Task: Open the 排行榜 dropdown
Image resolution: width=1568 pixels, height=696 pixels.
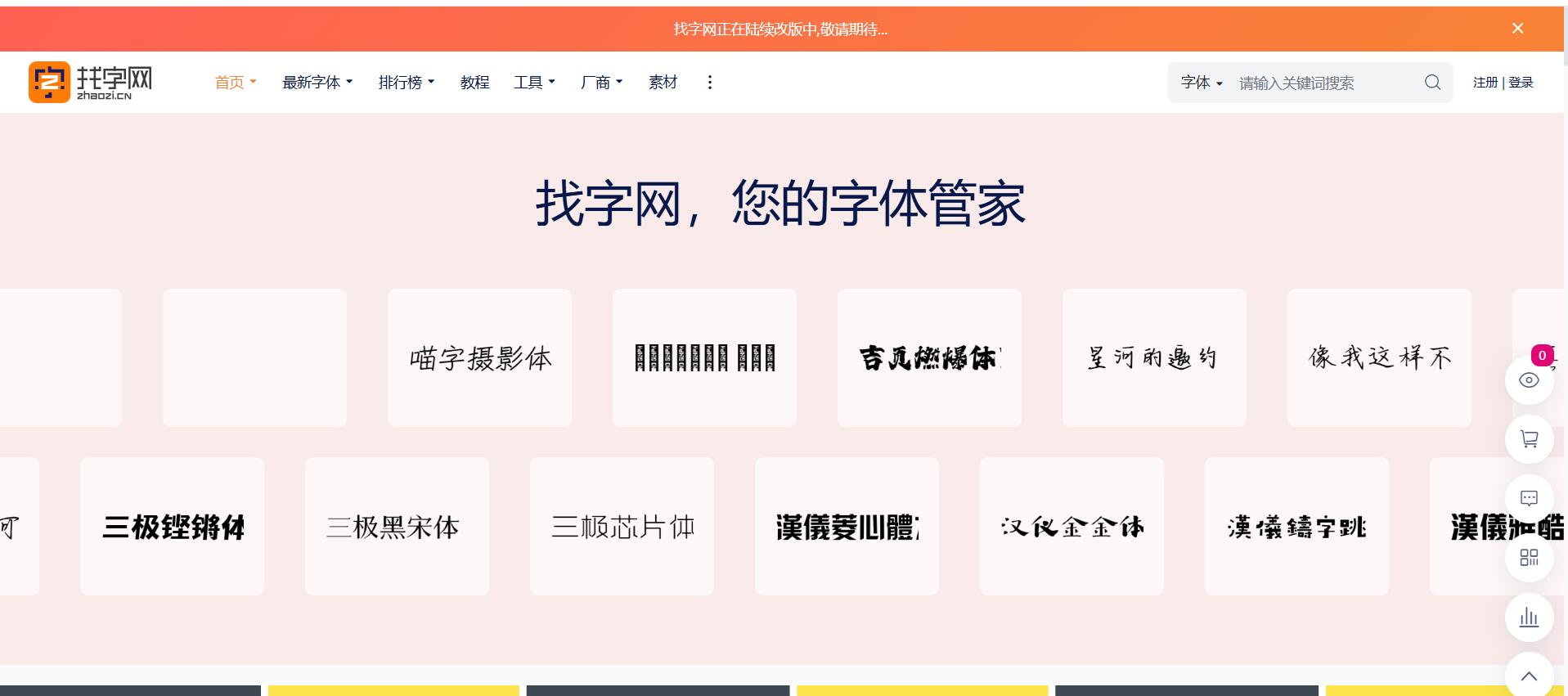Action: pos(406,83)
